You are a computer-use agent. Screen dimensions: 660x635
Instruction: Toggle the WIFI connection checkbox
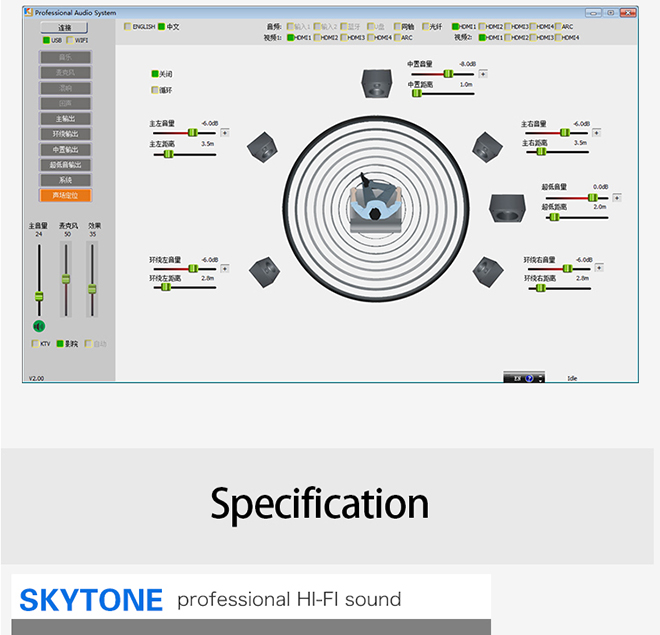pos(71,40)
